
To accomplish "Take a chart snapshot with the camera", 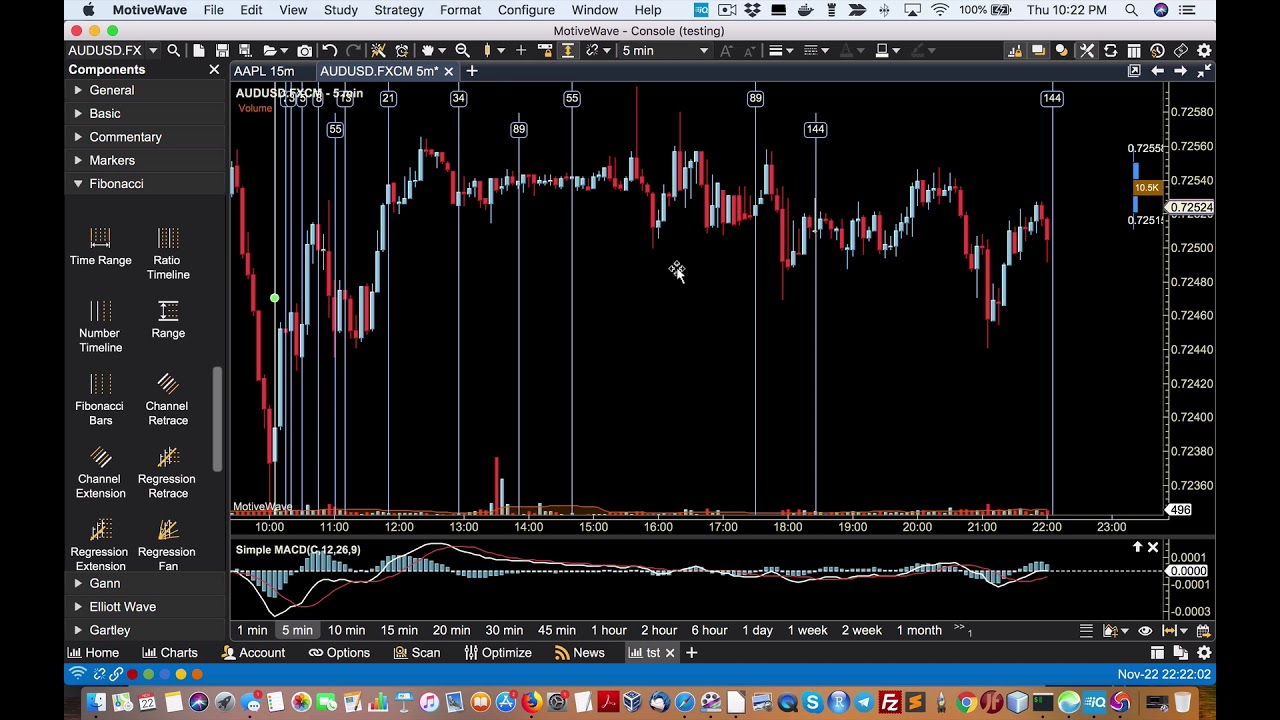I will [x=304, y=50].
